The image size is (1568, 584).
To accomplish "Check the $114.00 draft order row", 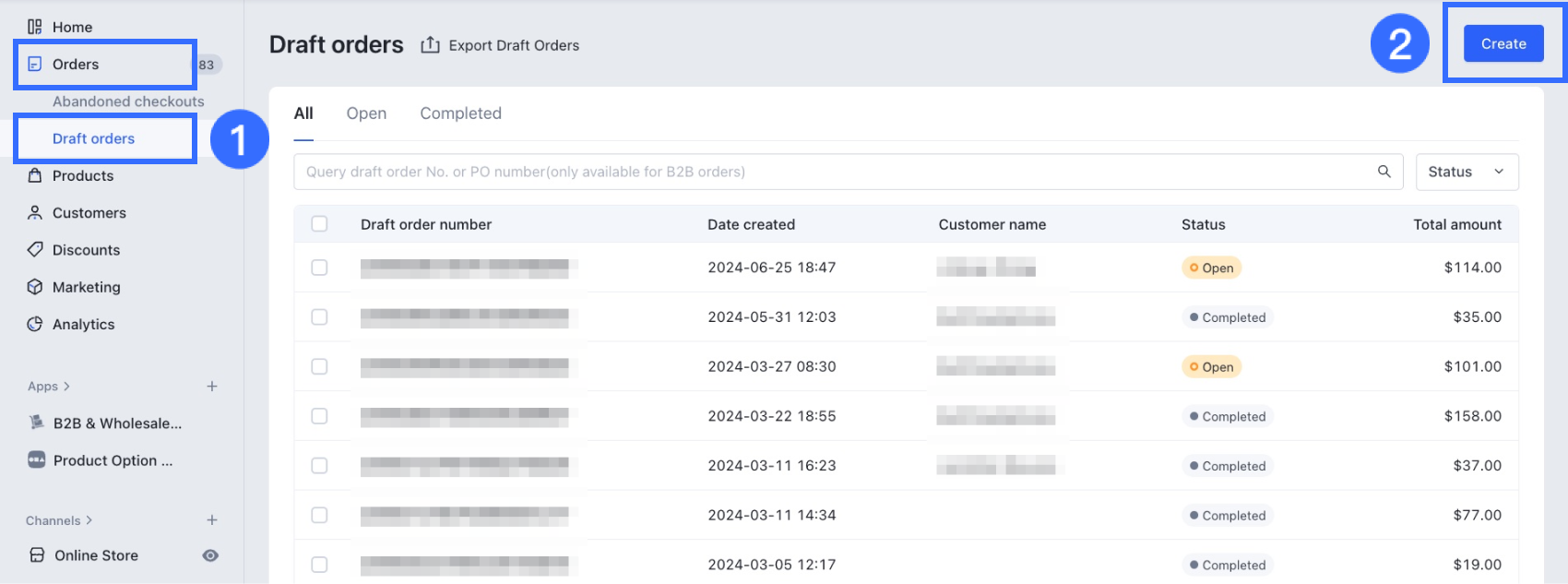I will click(x=319, y=268).
